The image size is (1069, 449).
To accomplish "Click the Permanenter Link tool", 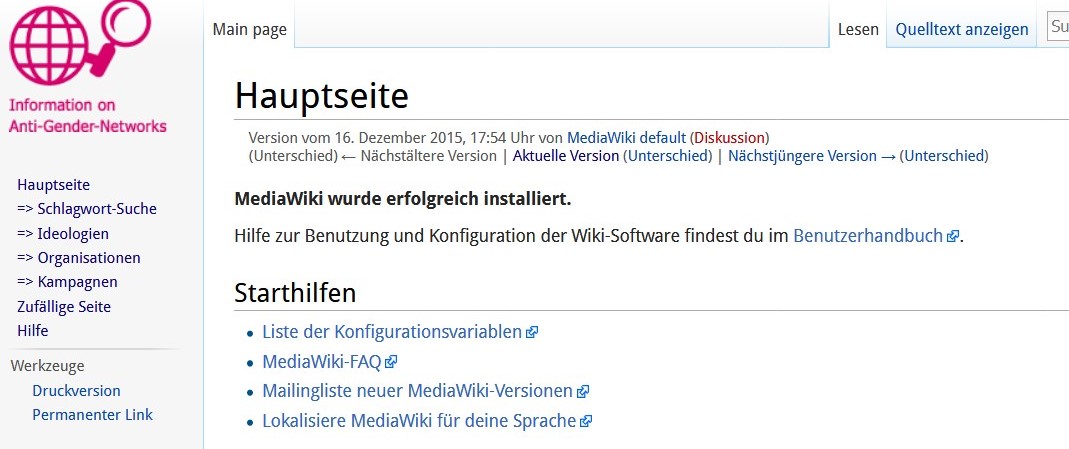I will tap(92, 414).
